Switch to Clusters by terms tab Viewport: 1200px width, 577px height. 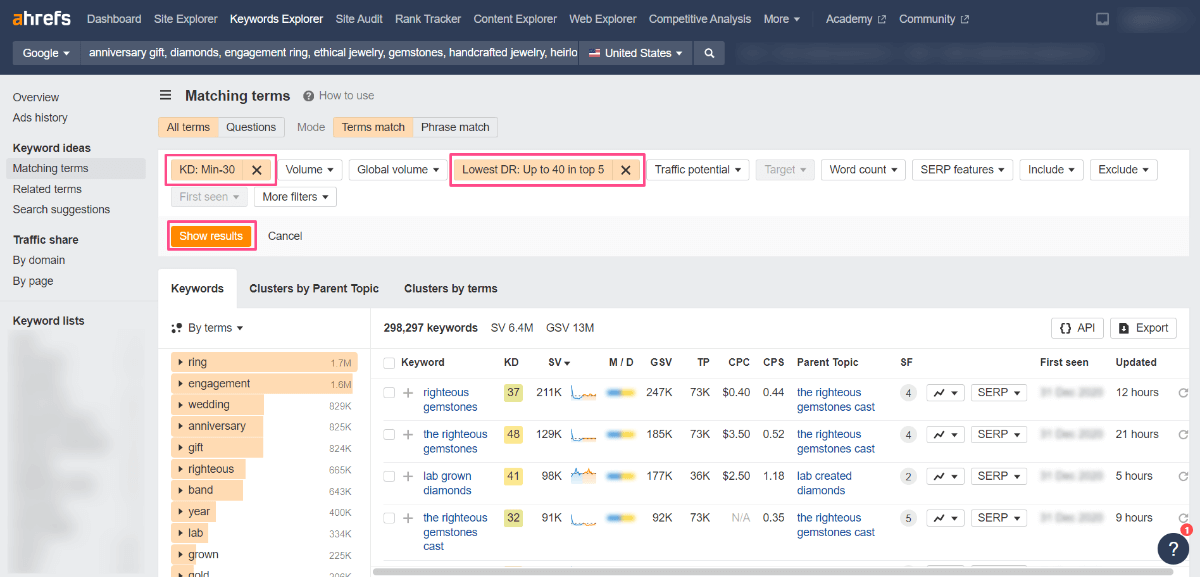(451, 288)
